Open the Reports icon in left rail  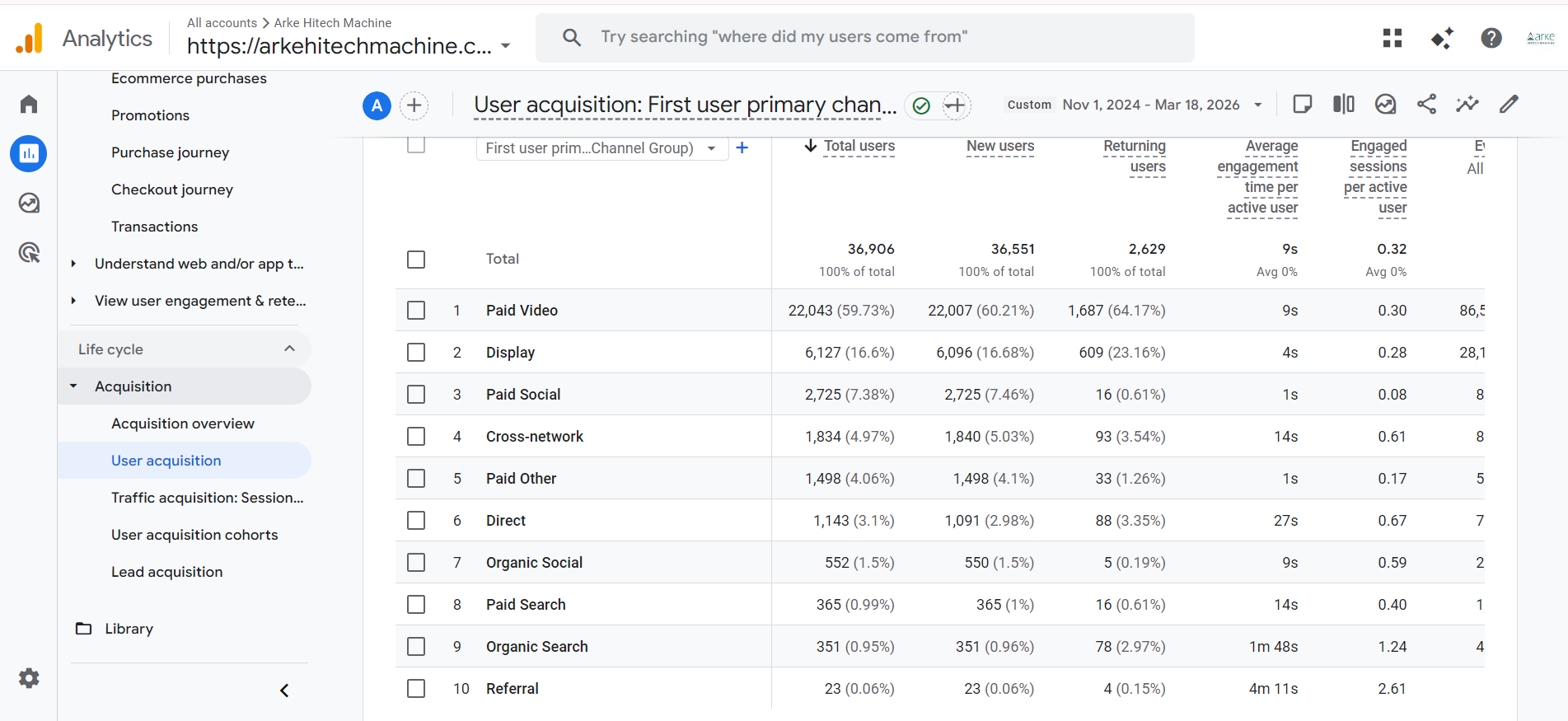pyautogui.click(x=29, y=153)
